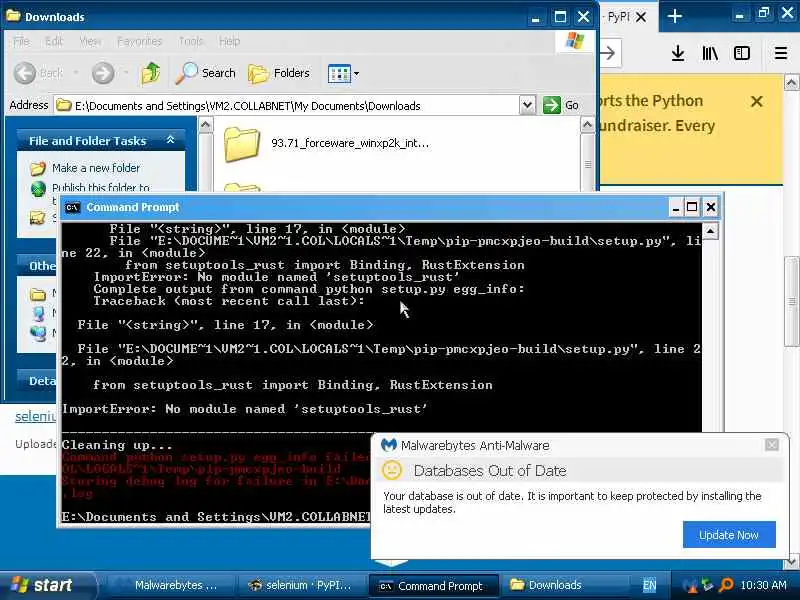The image size is (800, 600).
Task: Collapse File and Folder Tasks panel
Action: pos(171,140)
